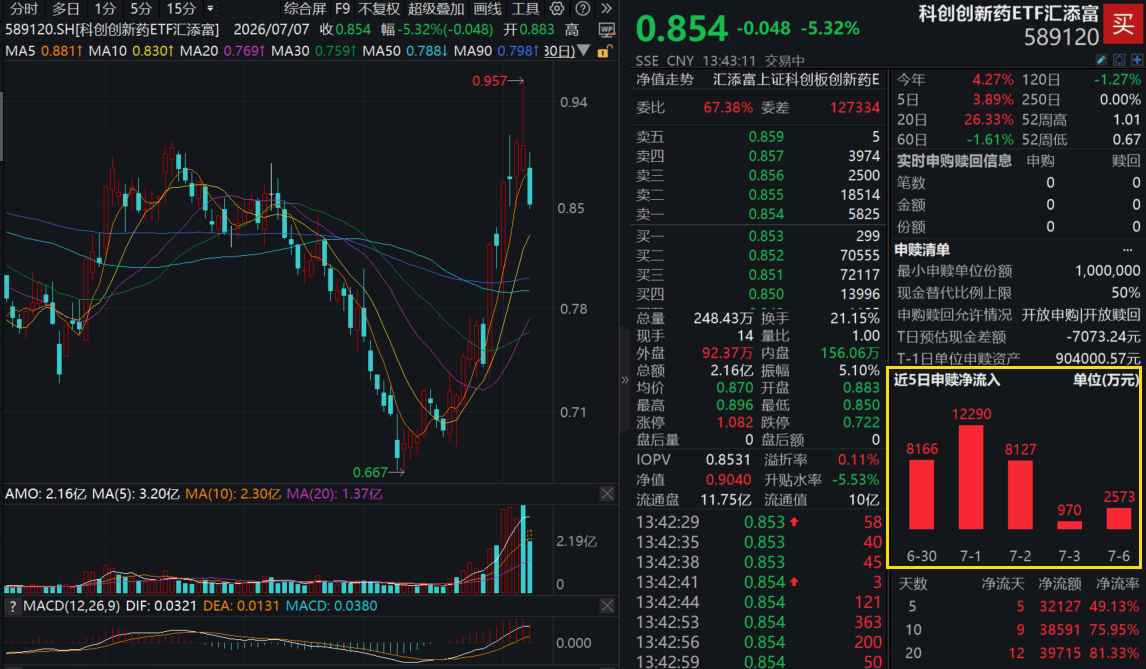Open the help question mark icon
The width and height of the screenshot is (1146, 669).
click(x=583, y=9)
